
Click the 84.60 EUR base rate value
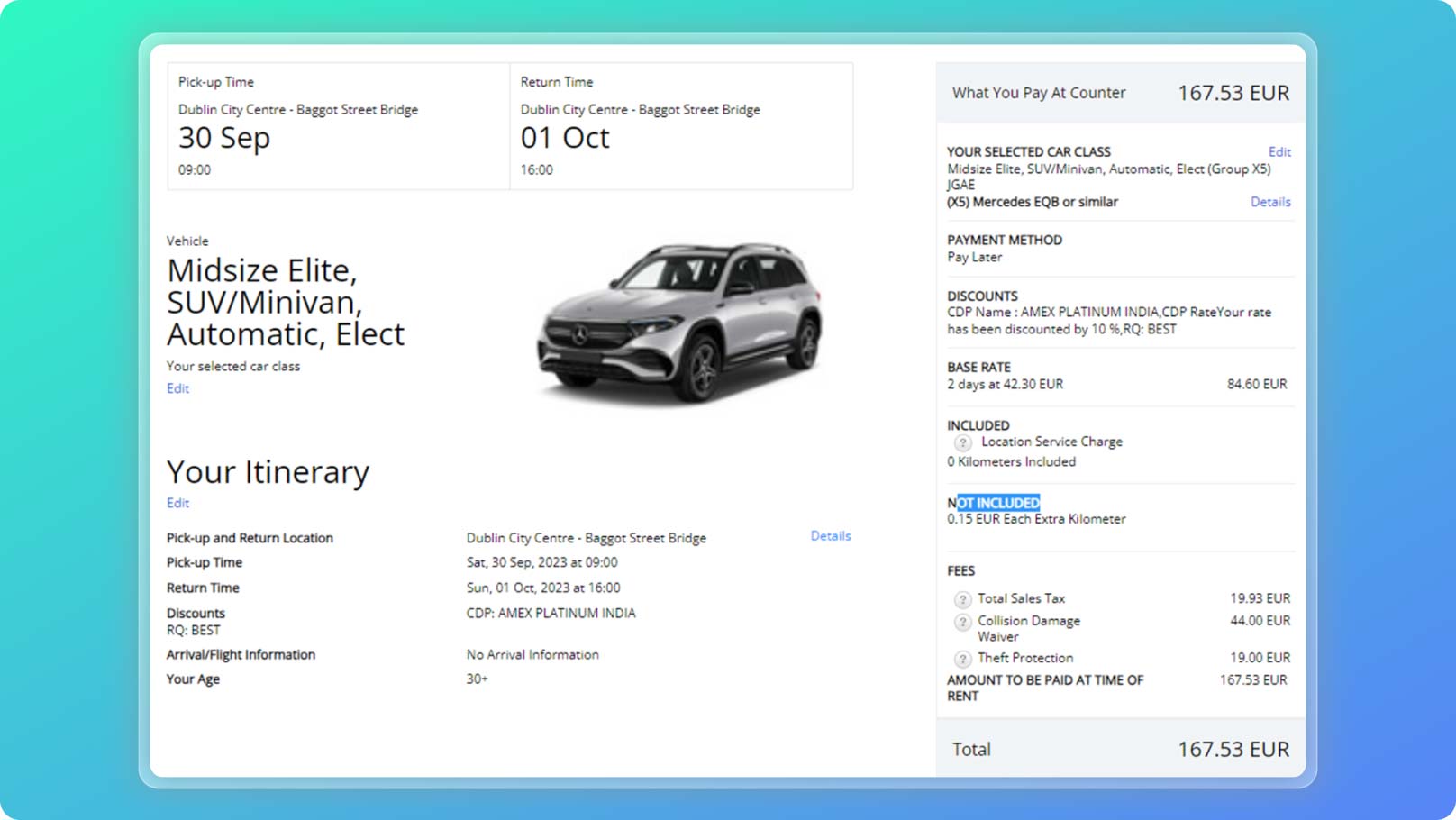pos(1257,384)
